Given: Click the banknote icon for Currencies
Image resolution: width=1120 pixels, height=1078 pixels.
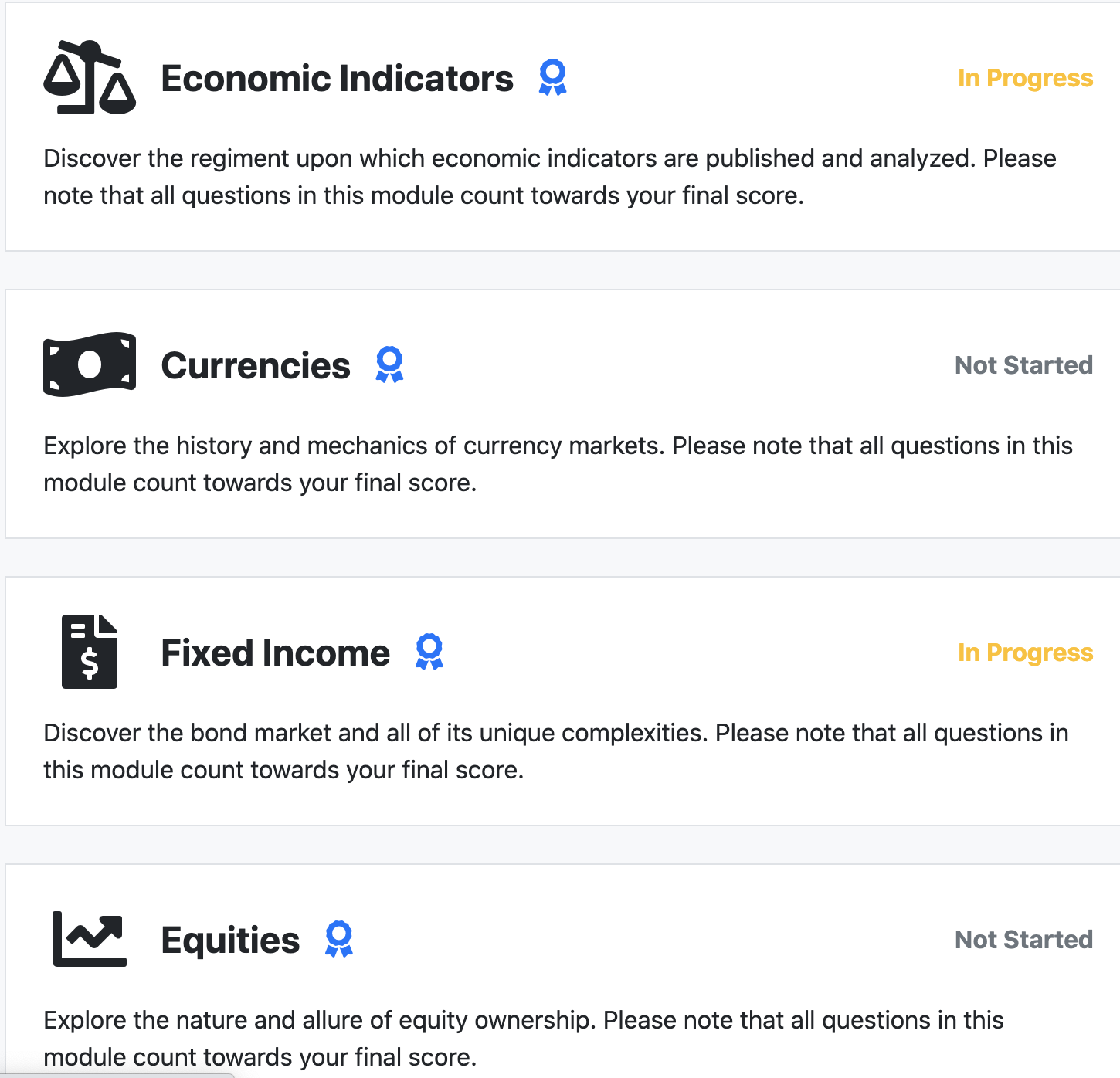Looking at the screenshot, I should click(x=90, y=364).
